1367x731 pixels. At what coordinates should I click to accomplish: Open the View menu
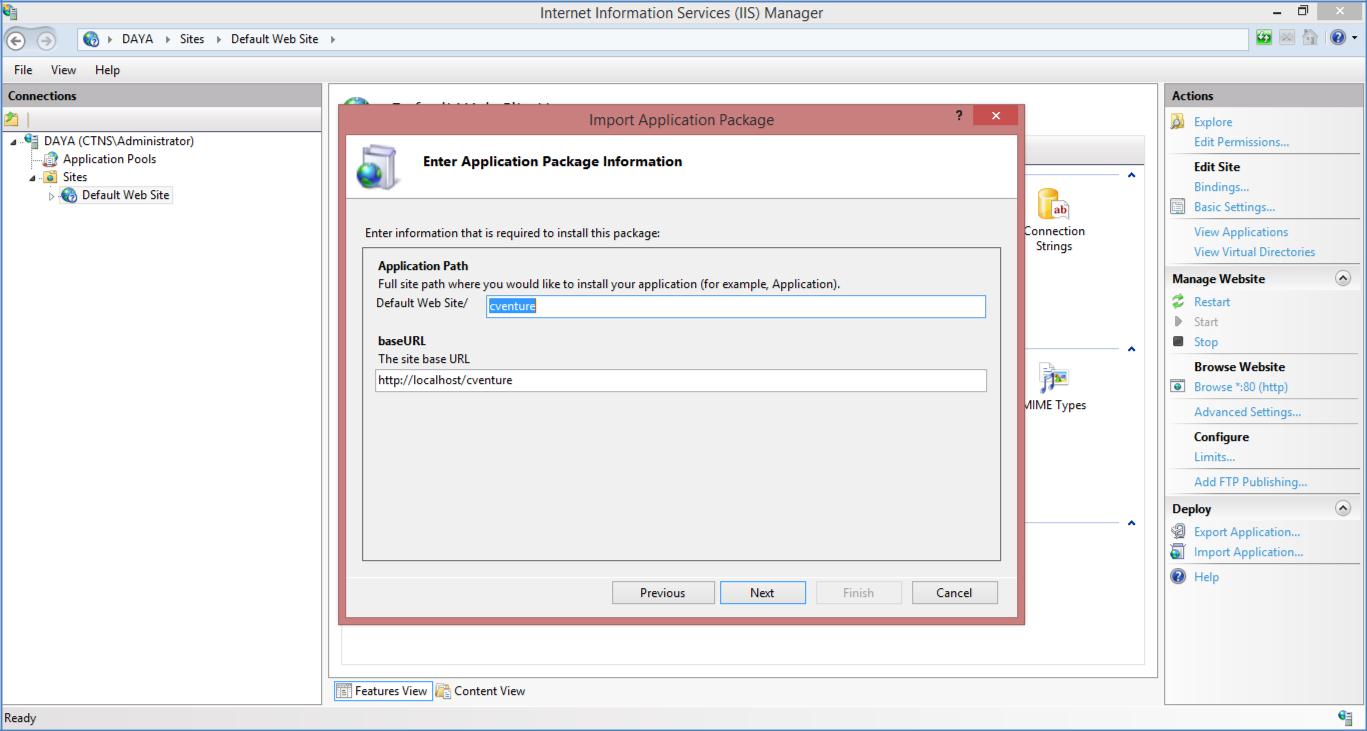(63, 70)
